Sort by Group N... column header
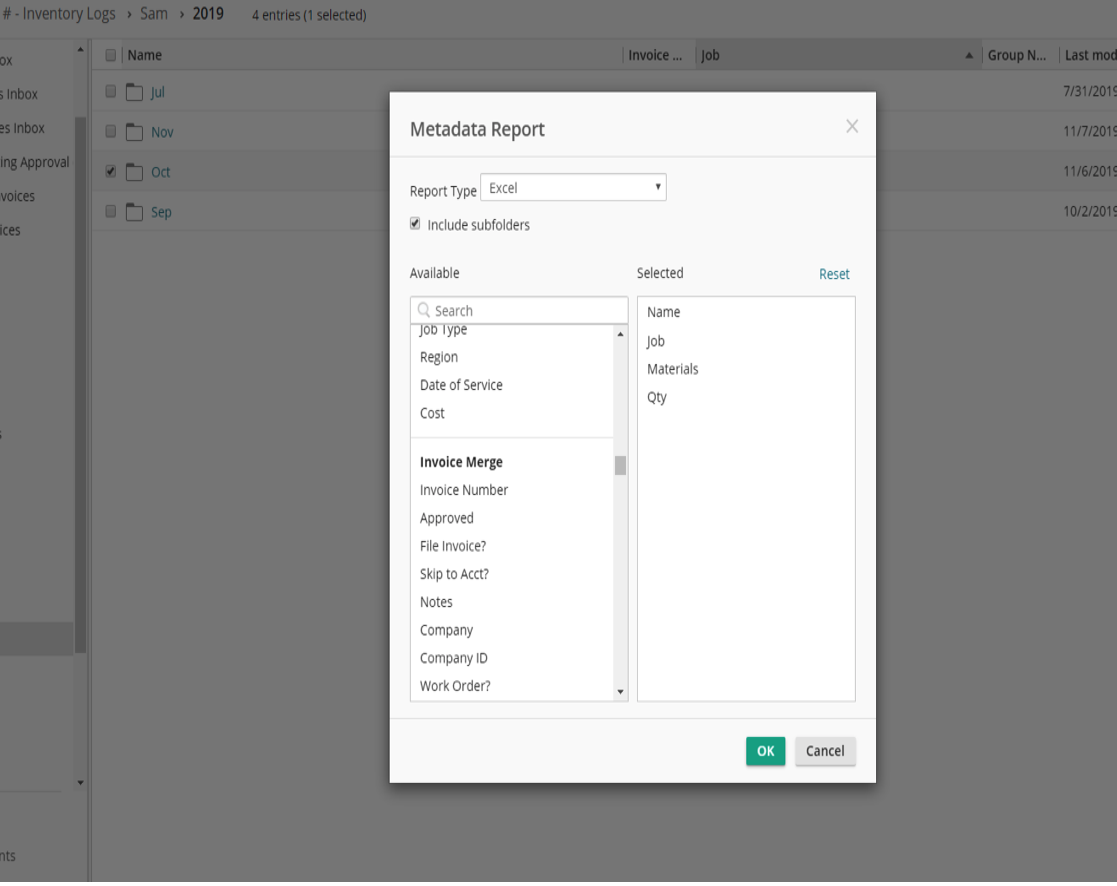The width and height of the screenshot is (1117, 886). [x=1017, y=56]
